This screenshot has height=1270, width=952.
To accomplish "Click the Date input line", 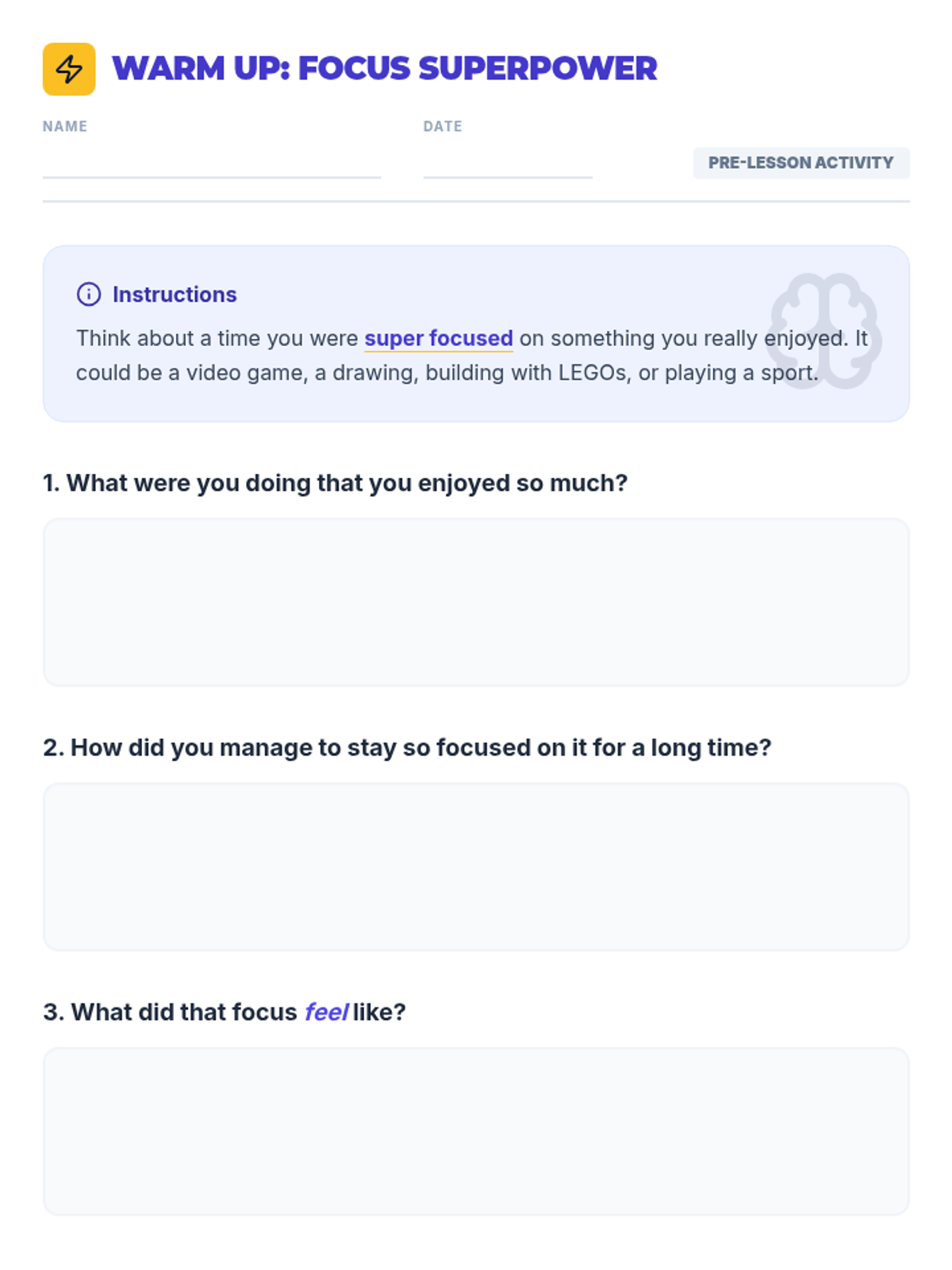I will point(507,165).
